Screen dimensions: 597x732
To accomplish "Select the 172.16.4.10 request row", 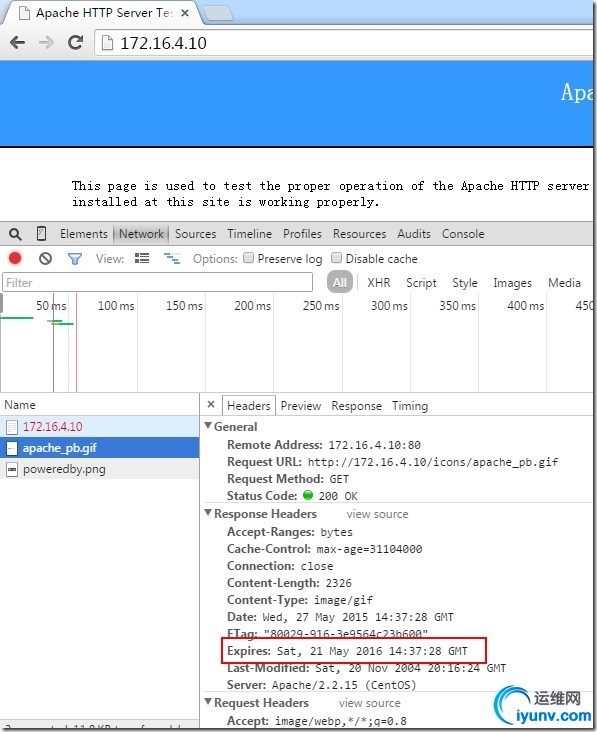I will point(99,427).
